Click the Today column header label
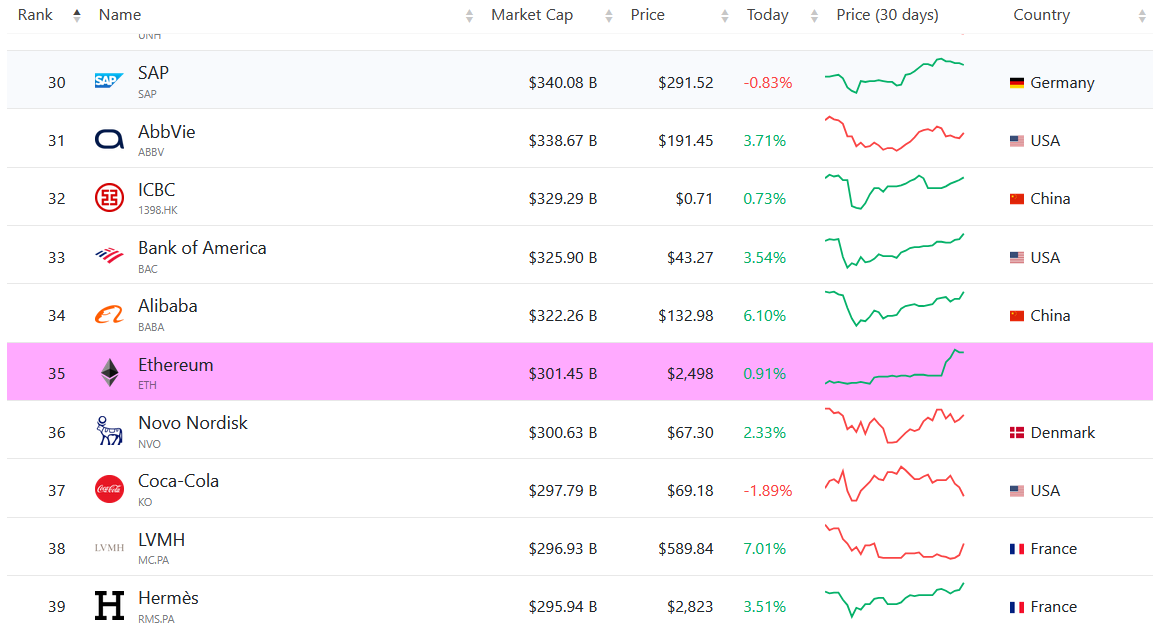1159x628 pixels. (x=767, y=15)
